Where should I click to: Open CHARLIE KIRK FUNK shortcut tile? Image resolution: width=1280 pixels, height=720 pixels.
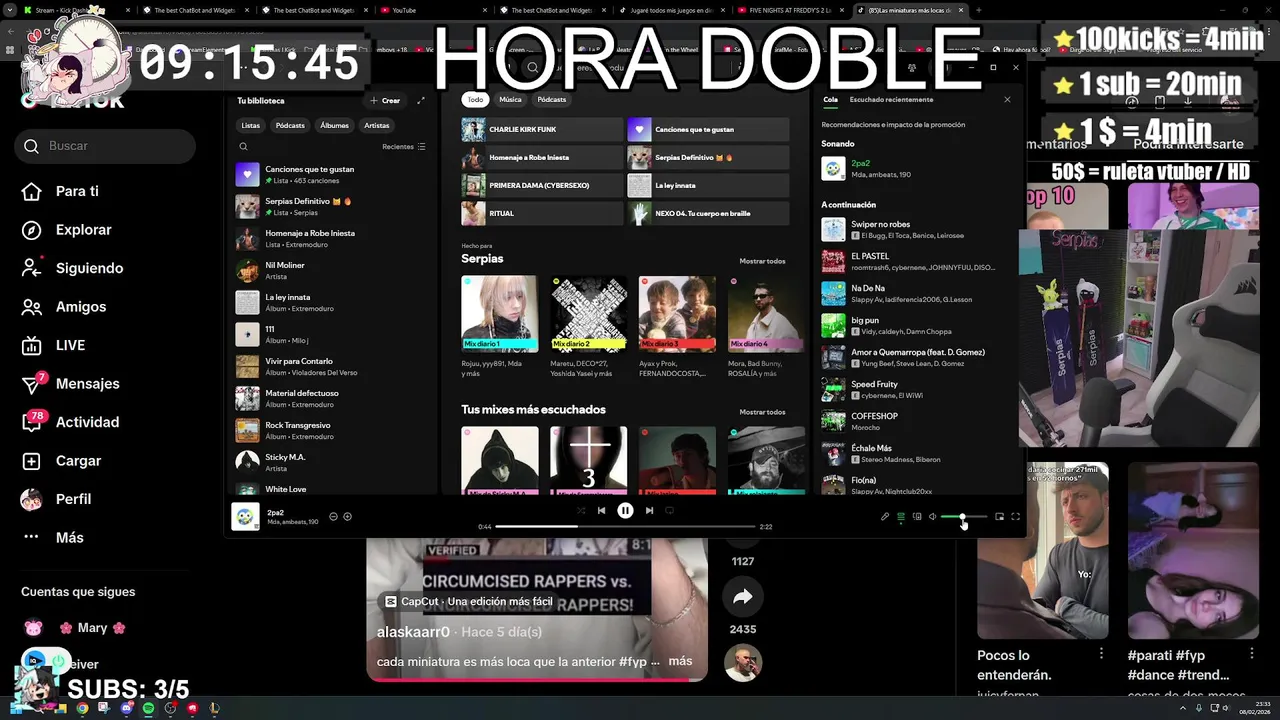pos(542,129)
